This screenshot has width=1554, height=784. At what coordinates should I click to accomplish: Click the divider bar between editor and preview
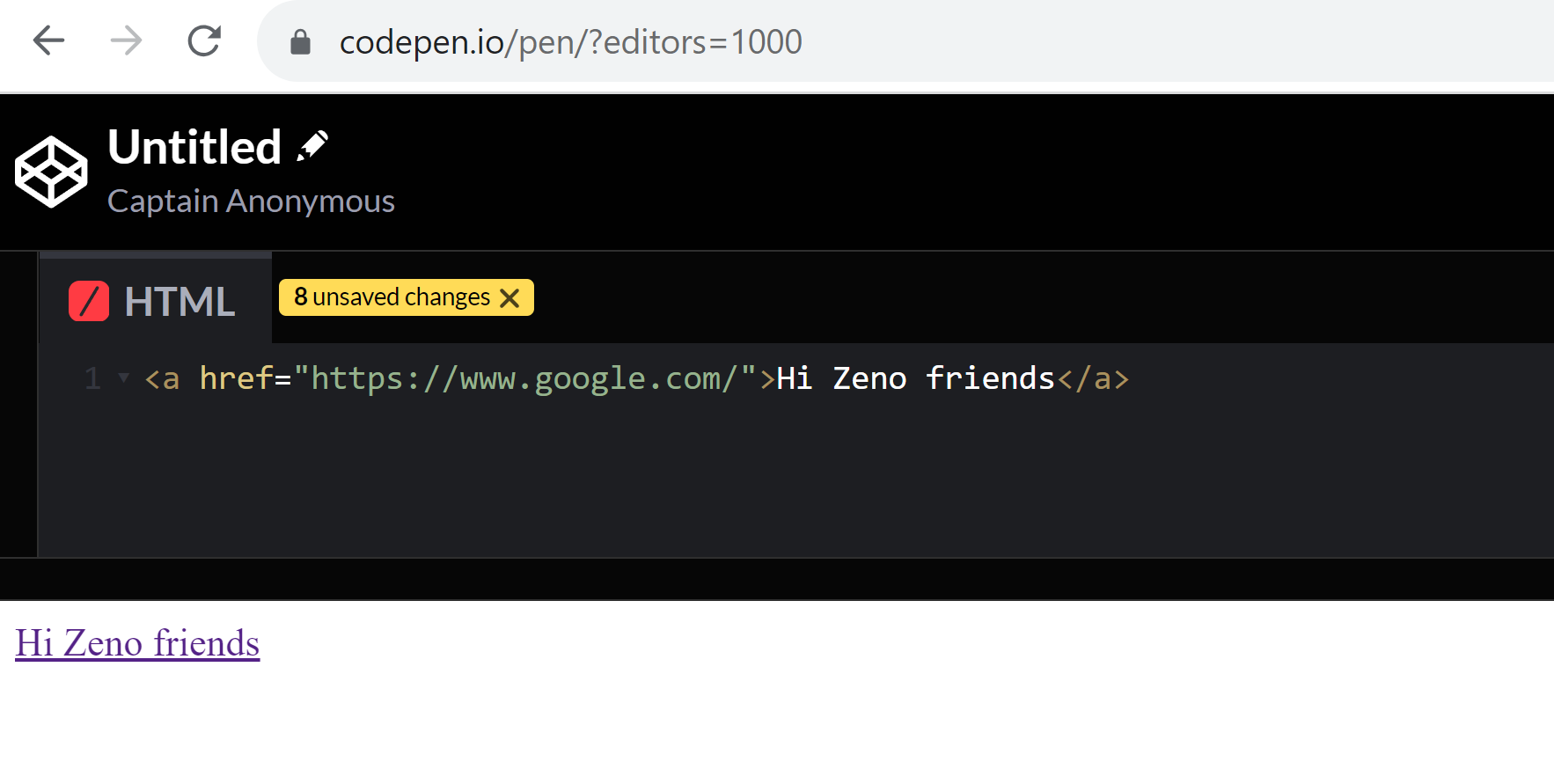[777, 579]
